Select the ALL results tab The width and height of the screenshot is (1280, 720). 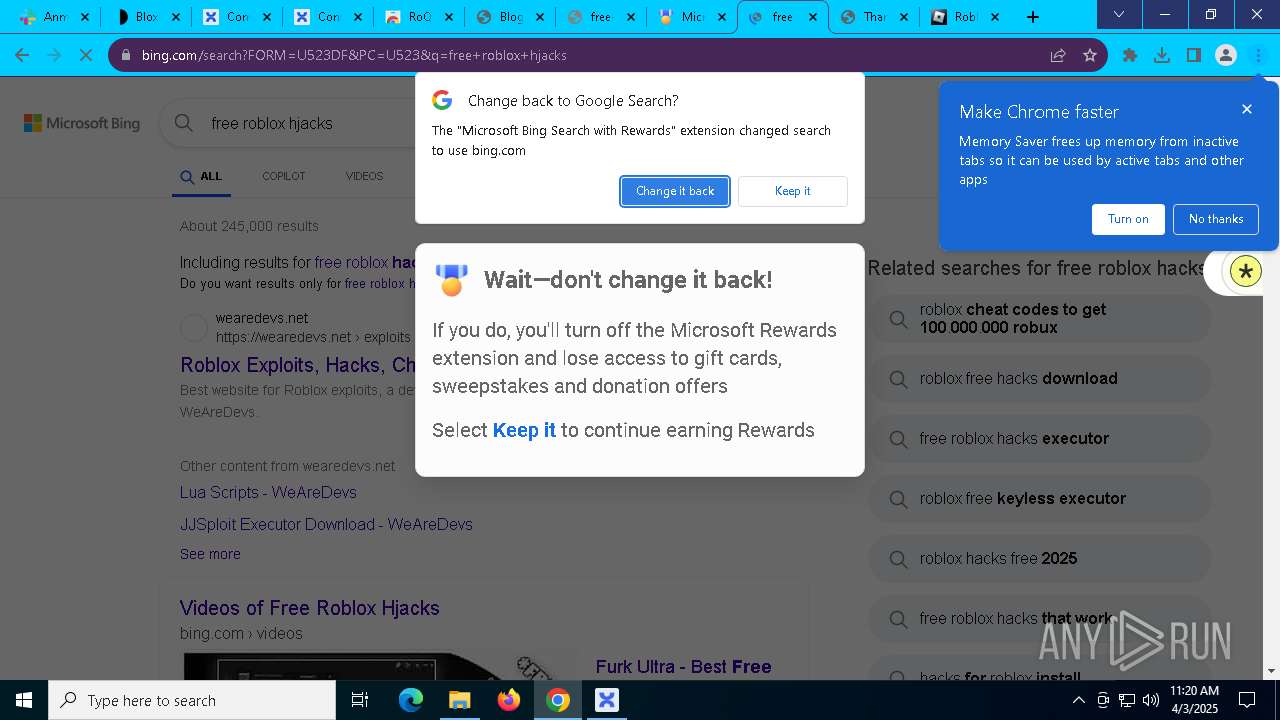point(202,176)
